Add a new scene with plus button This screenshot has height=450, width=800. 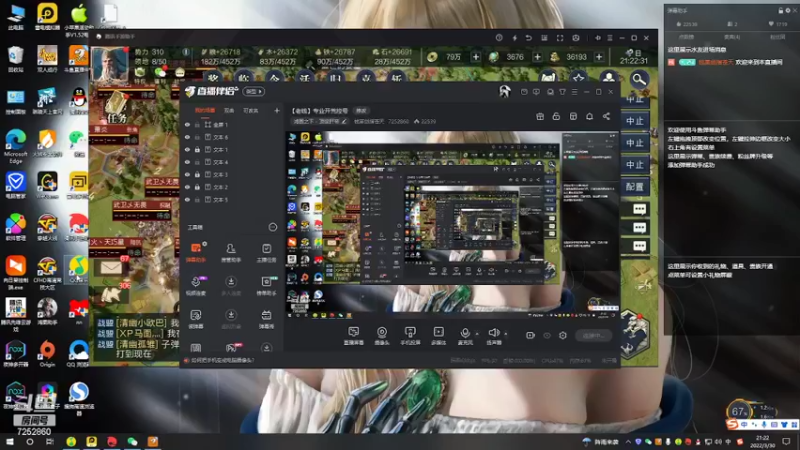277,110
